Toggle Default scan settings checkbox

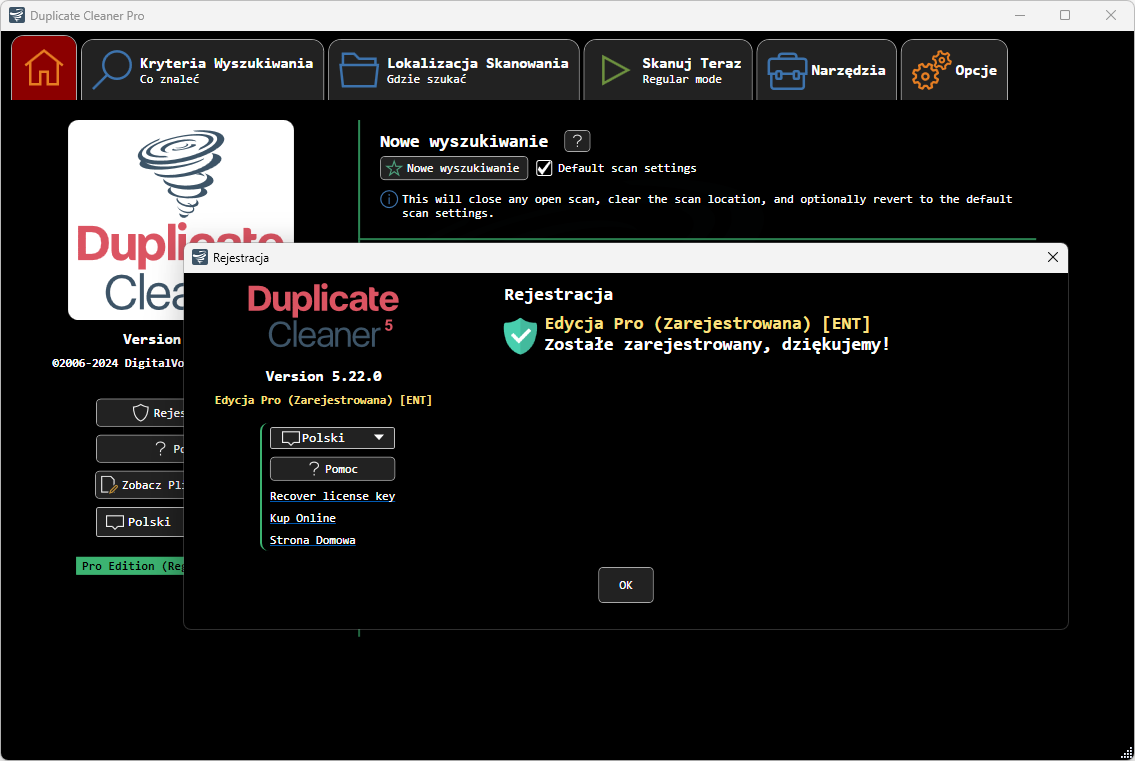point(544,168)
